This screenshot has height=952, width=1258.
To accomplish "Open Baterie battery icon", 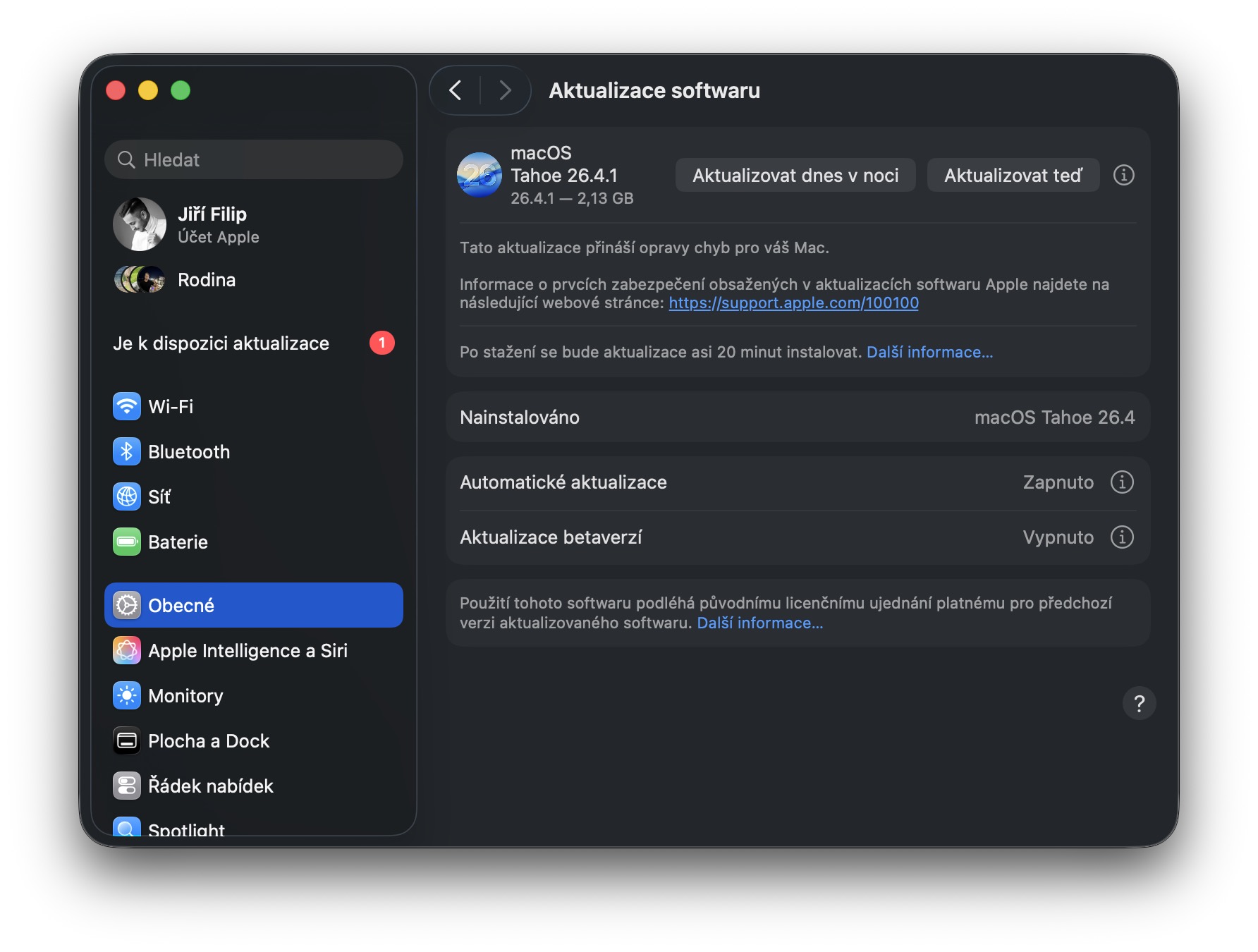I will pyautogui.click(x=127, y=542).
